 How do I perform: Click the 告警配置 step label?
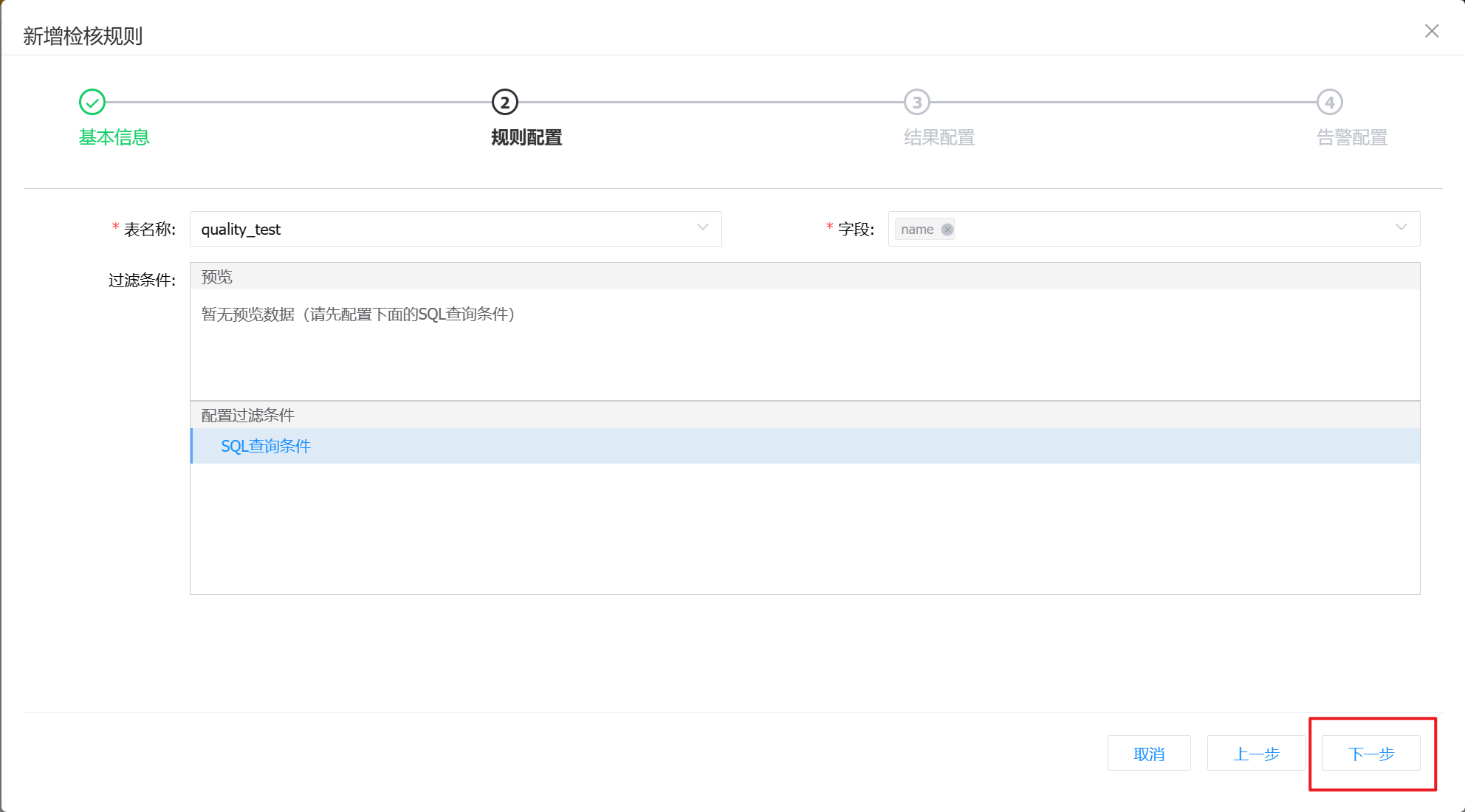1352,137
